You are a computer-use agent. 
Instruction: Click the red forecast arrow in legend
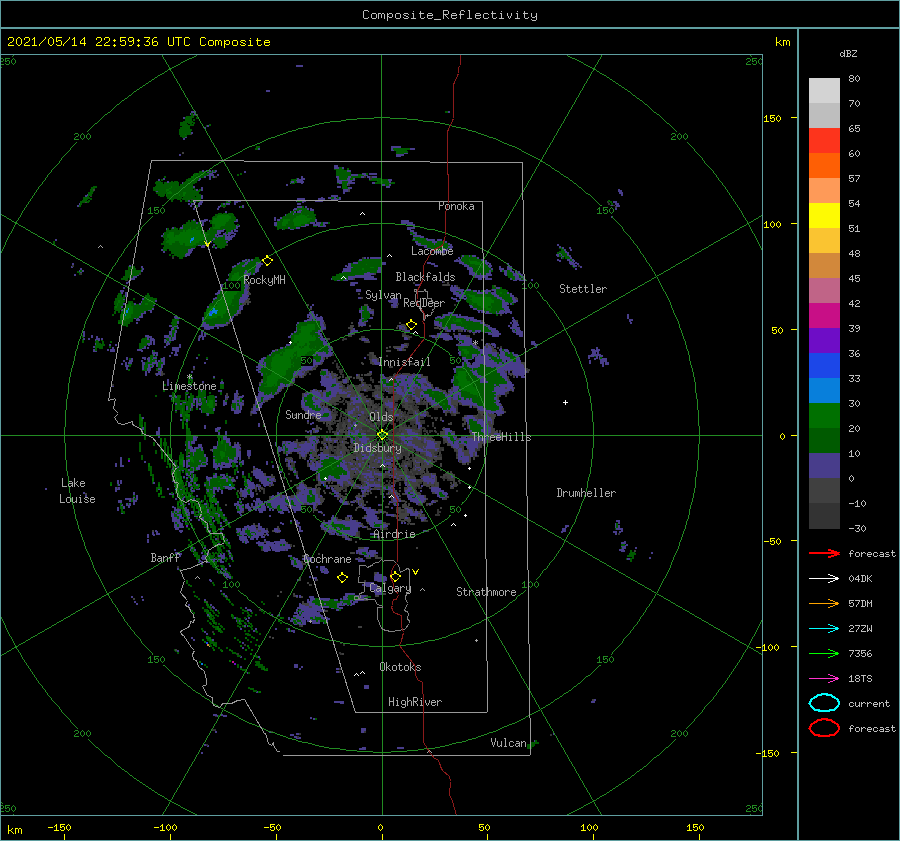click(x=824, y=553)
